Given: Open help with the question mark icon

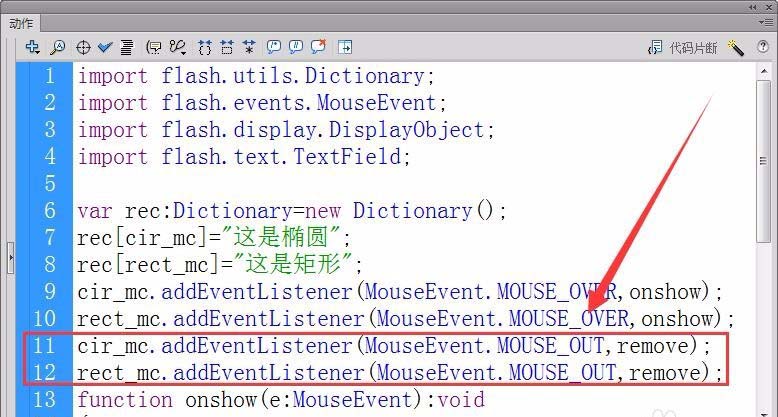Looking at the screenshot, I should [x=763, y=47].
